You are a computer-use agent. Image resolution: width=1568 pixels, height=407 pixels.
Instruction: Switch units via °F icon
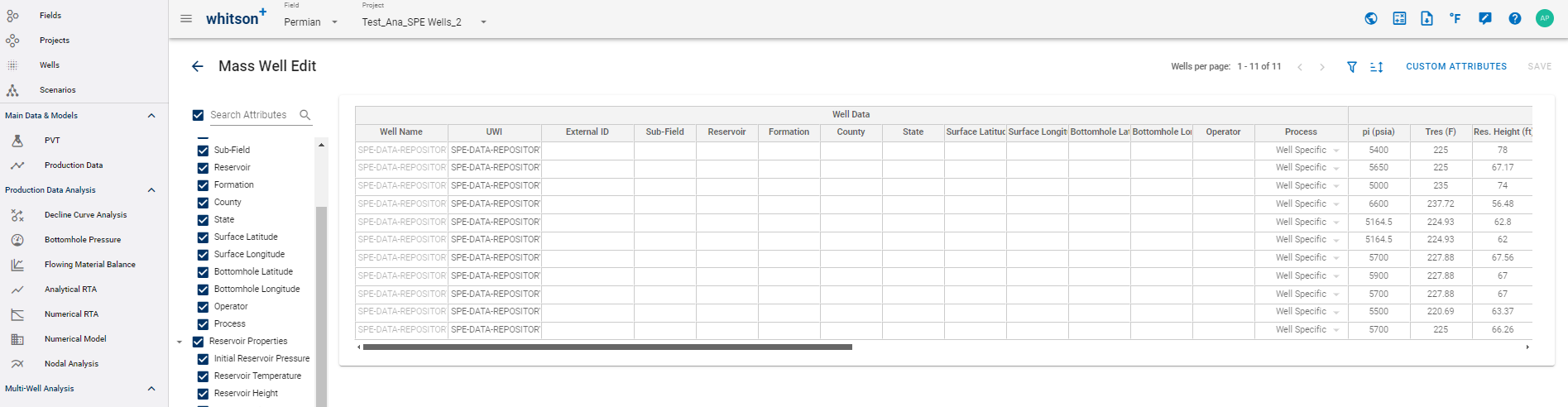pos(1455,18)
